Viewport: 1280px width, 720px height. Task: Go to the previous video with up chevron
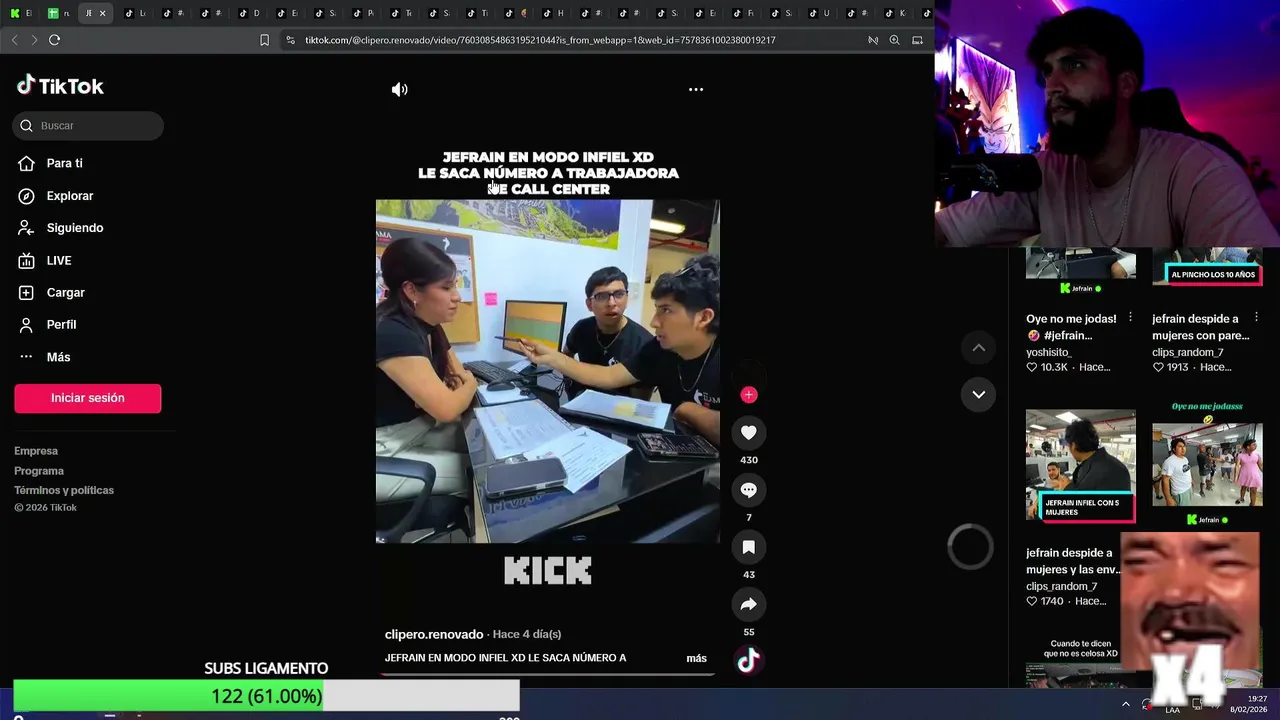click(x=979, y=348)
